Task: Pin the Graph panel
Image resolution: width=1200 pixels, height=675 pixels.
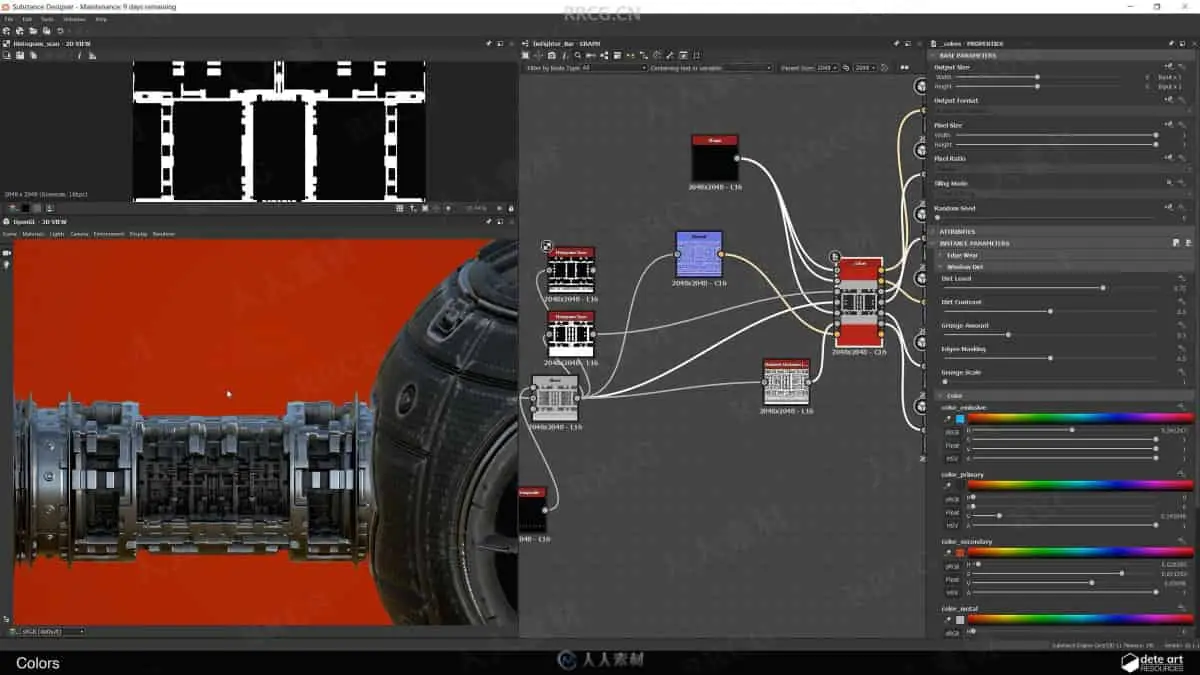Action: 896,44
